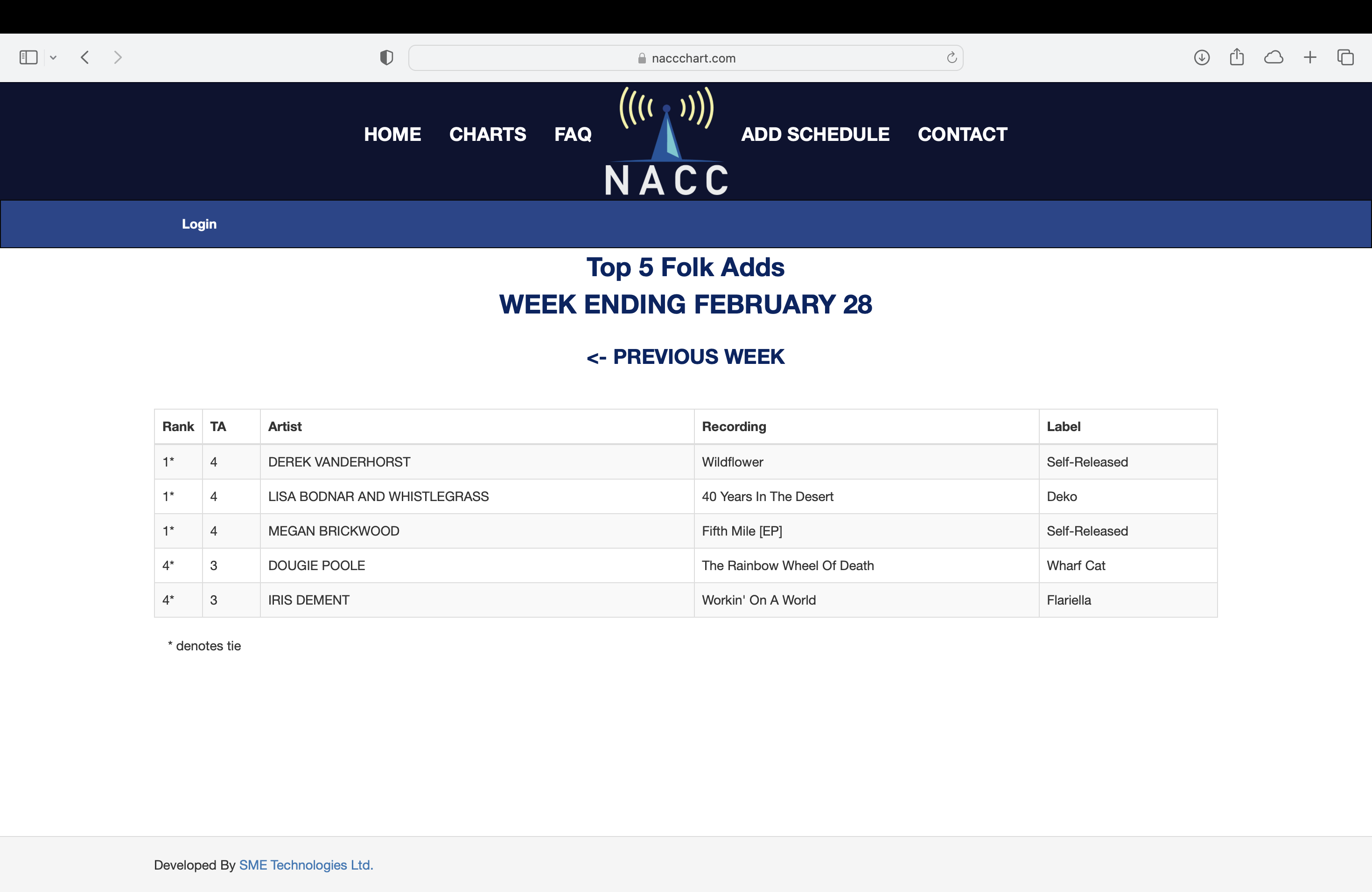Open the privacy report shield icon
The image size is (1372, 892).
pos(386,58)
